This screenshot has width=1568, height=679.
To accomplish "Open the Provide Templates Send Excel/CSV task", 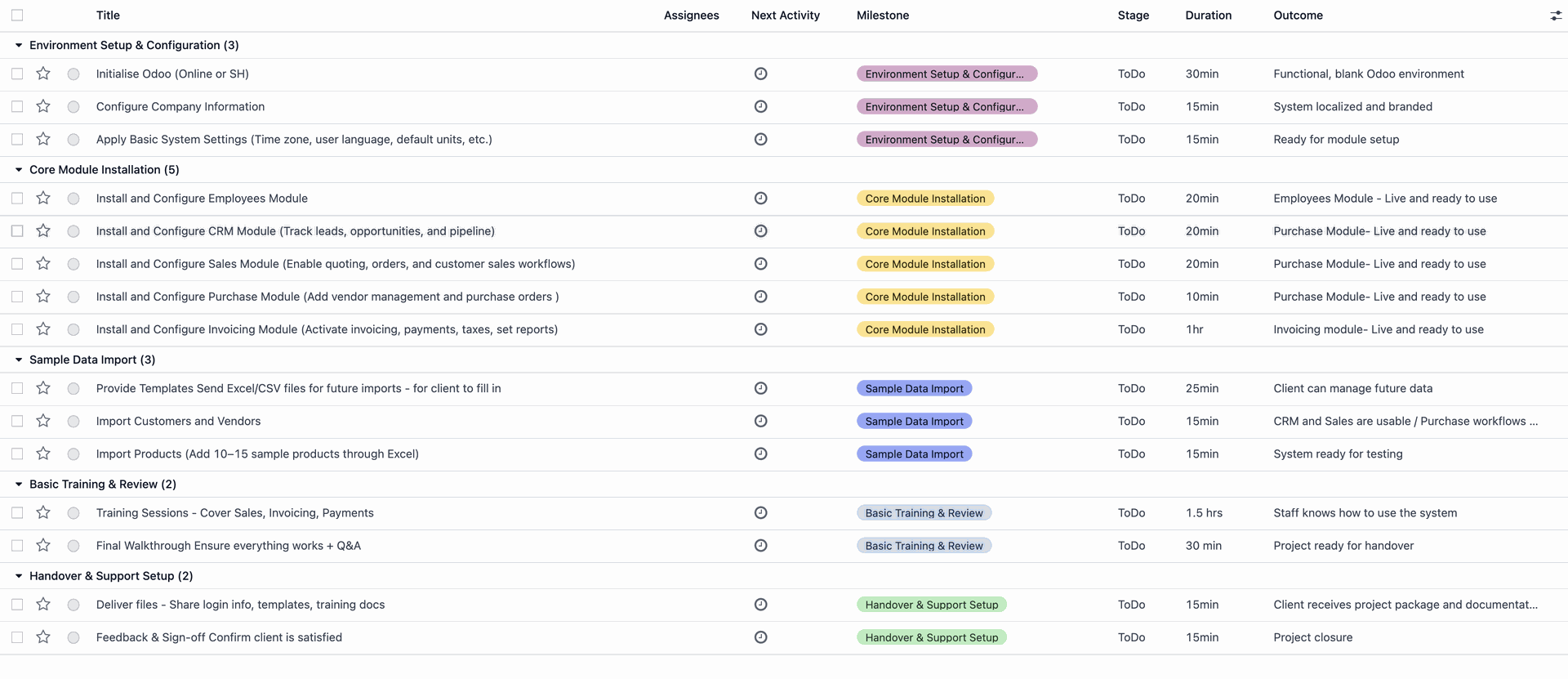I will point(298,388).
